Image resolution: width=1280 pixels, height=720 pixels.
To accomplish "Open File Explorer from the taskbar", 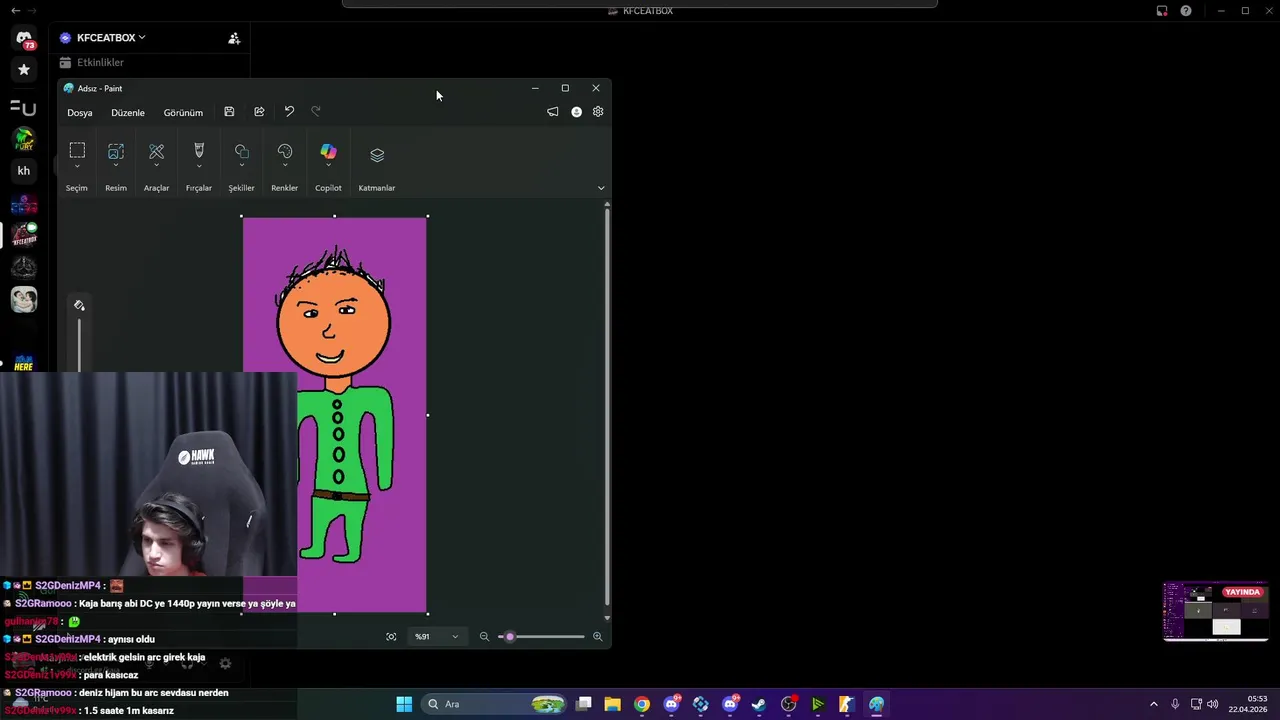I will tap(613, 704).
